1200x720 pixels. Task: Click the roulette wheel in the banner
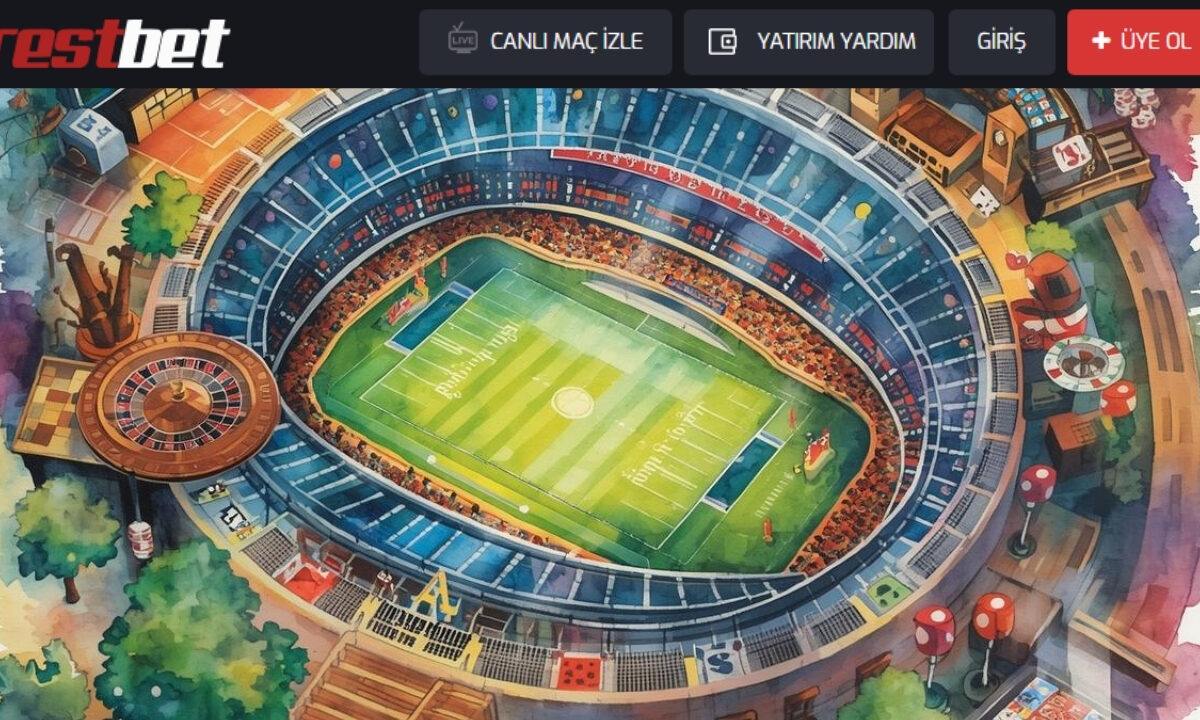click(178, 406)
